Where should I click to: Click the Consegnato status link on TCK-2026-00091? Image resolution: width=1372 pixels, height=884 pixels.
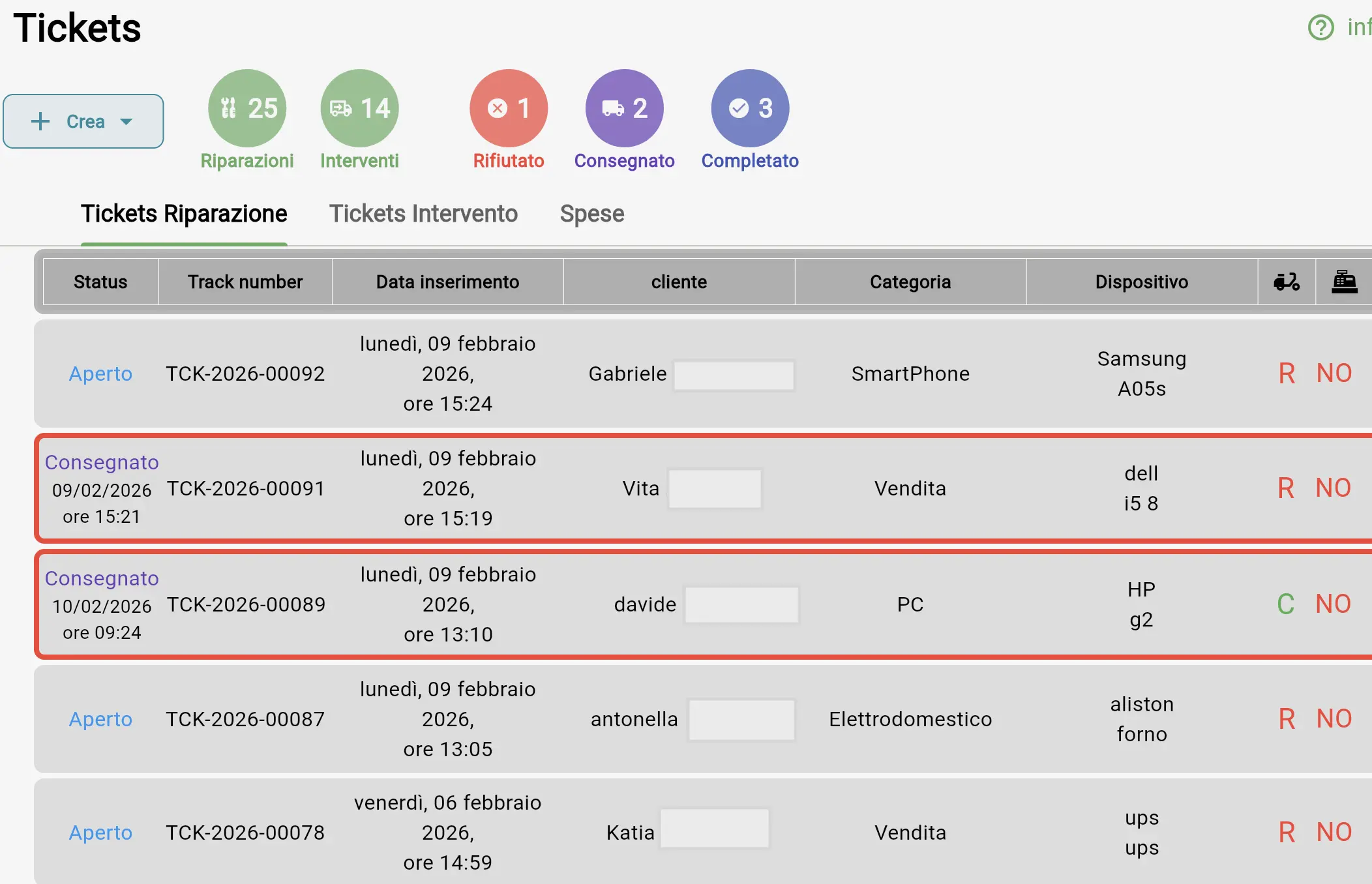coord(101,462)
